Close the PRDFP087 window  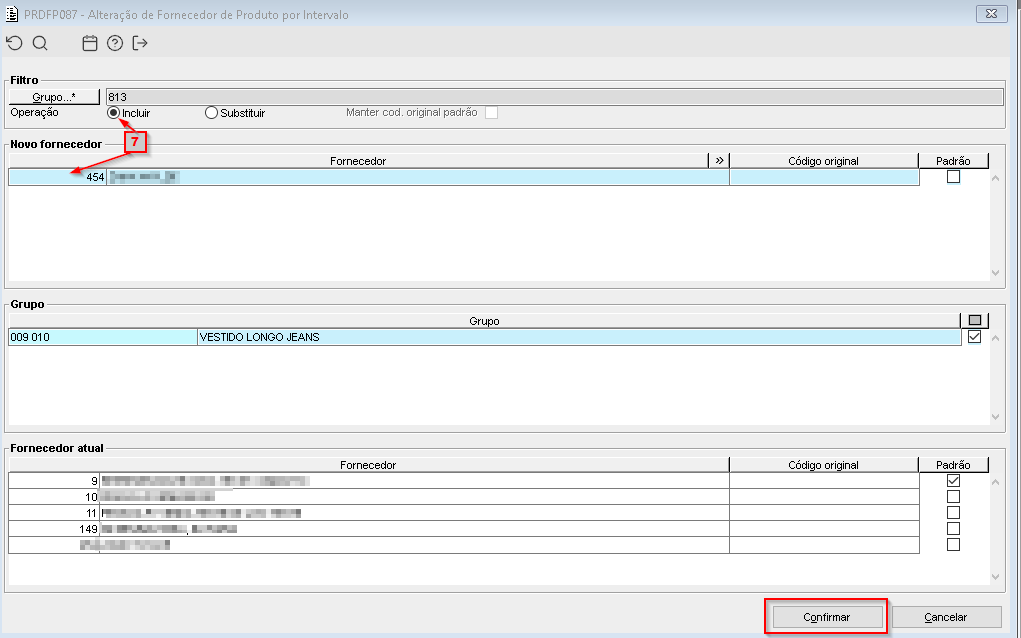coord(992,14)
